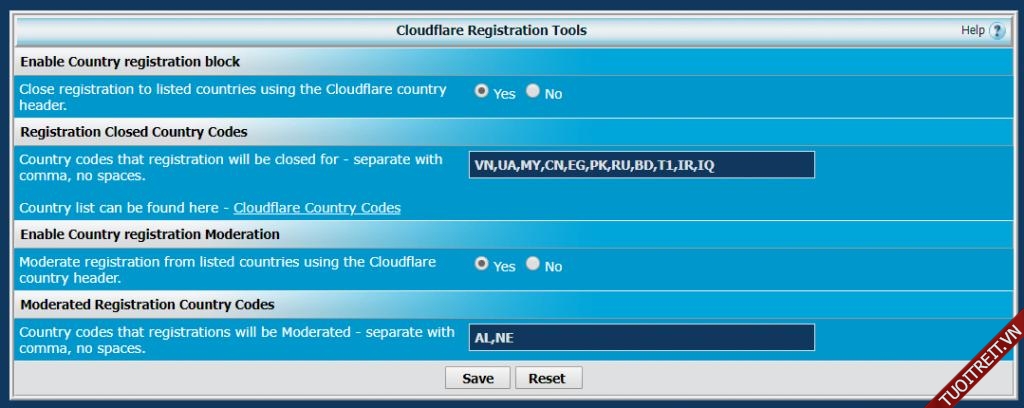Click the Help question mark icon
Viewport: 1024px width, 408px height.
point(997,31)
